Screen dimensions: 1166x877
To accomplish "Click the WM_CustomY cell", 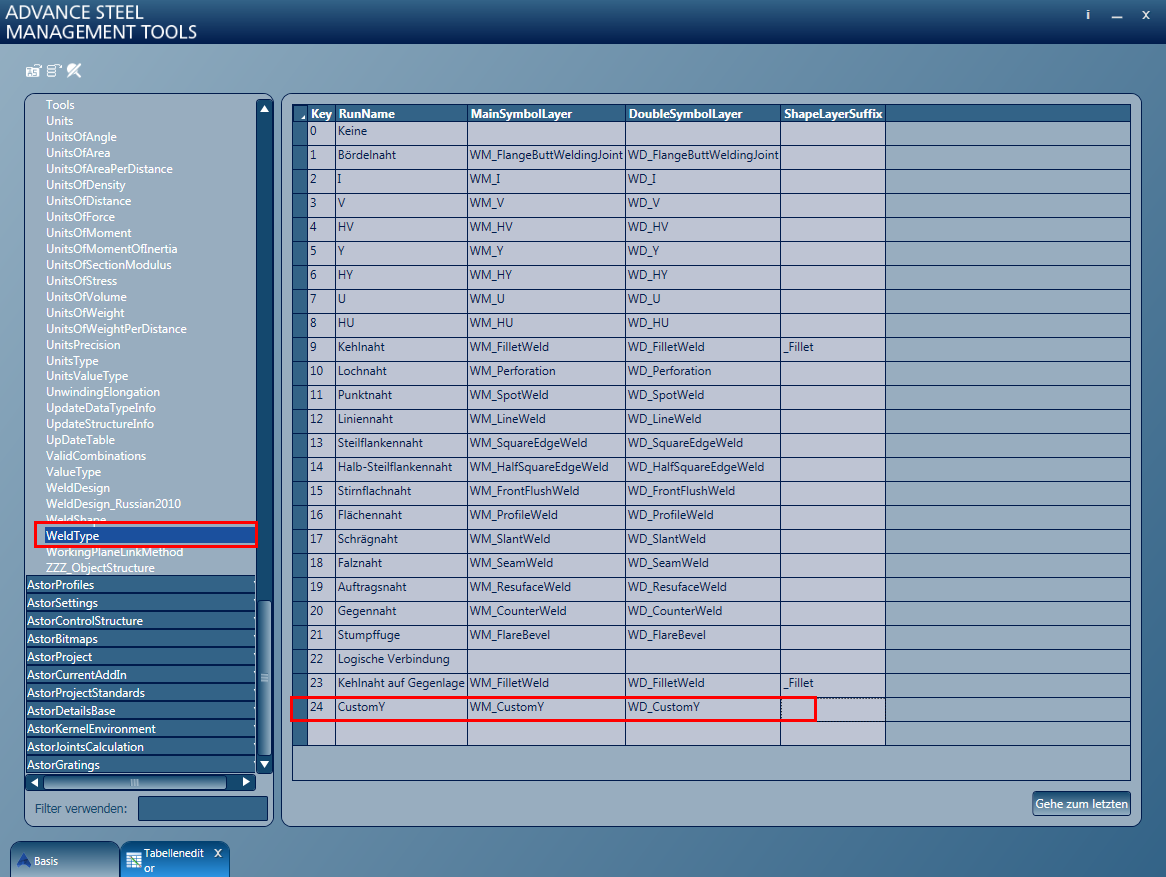I will click(547, 707).
